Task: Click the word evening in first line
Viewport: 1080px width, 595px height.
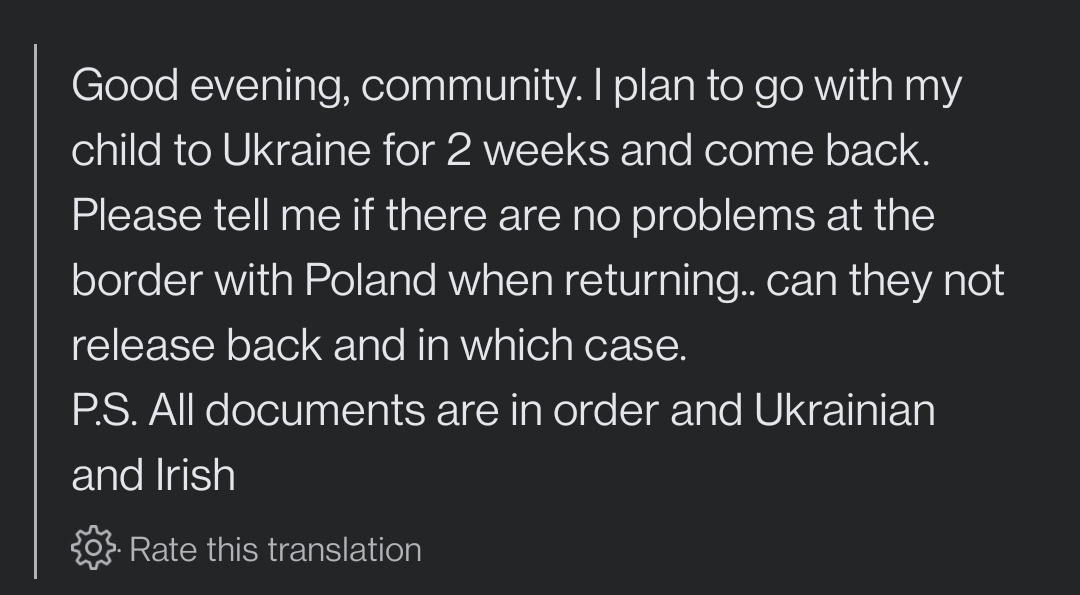Action: click(269, 87)
